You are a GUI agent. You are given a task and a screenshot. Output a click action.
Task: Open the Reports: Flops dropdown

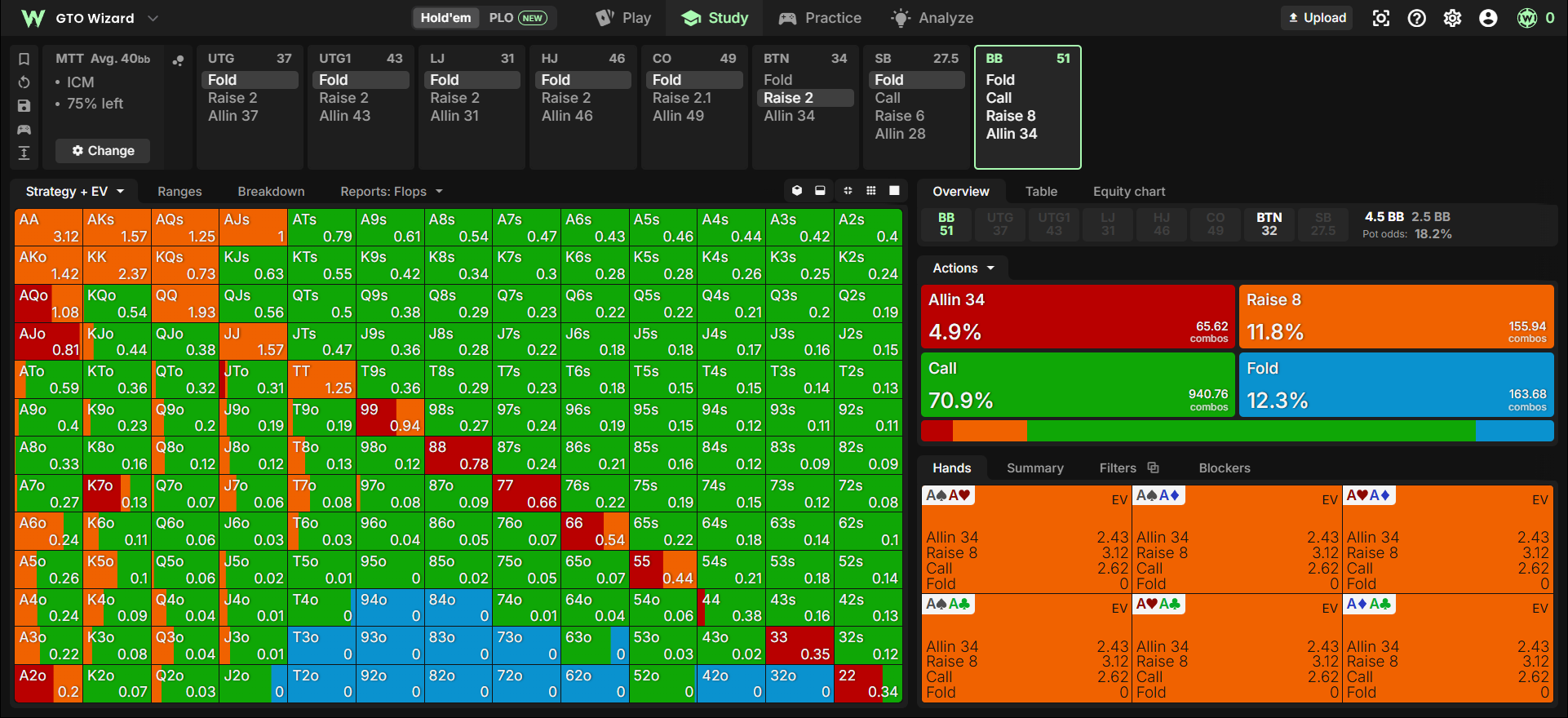(x=392, y=192)
